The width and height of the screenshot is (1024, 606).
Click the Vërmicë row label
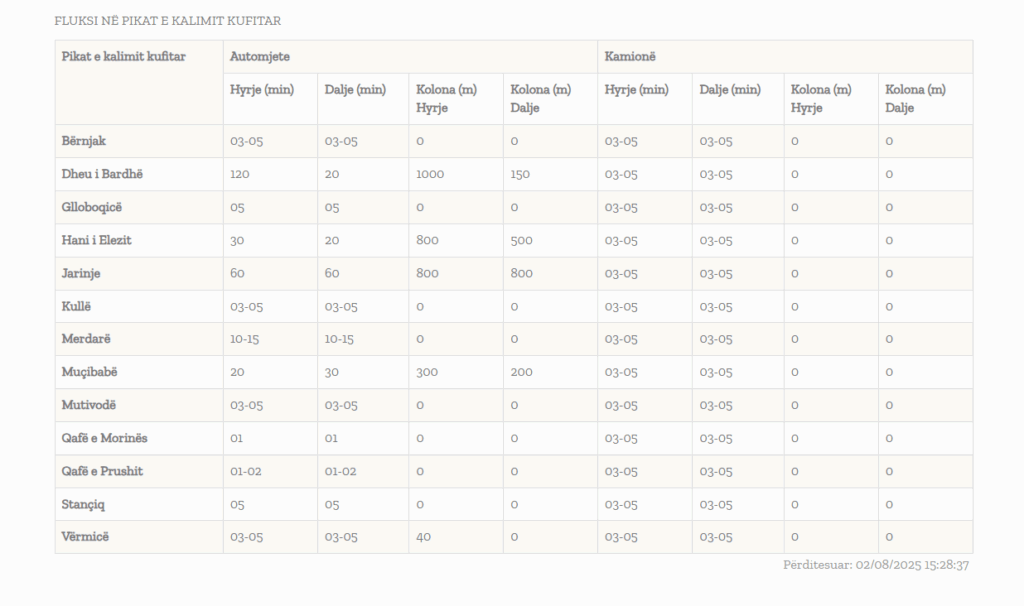click(85, 537)
